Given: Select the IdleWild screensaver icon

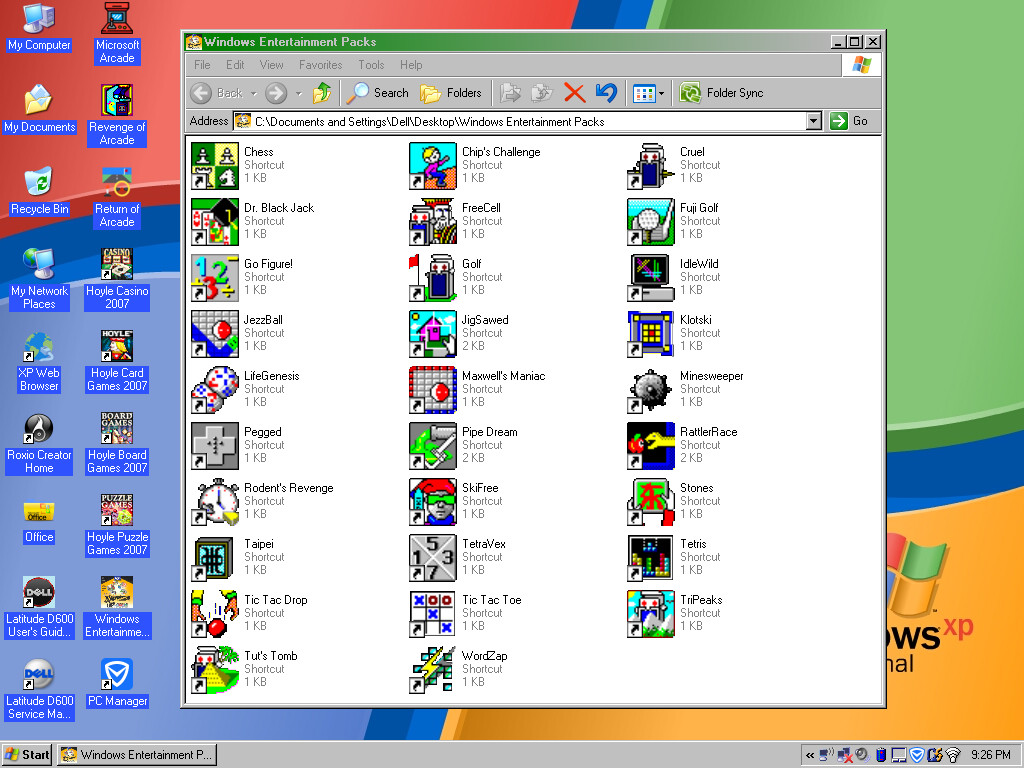Looking at the screenshot, I should (651, 278).
